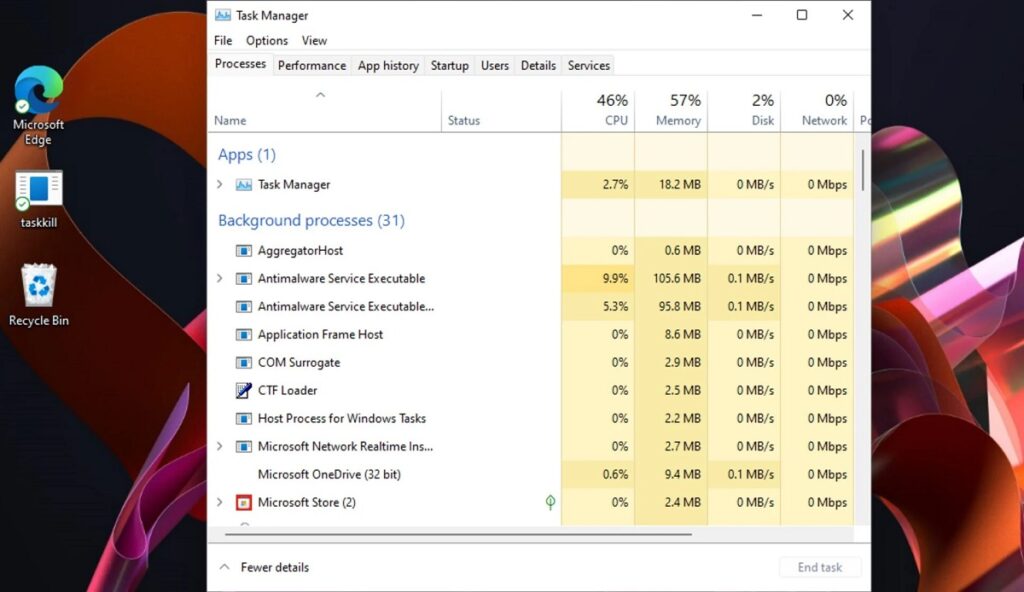This screenshot has height=592, width=1024.
Task: Click icon of first Antimalware Service Executable
Action: coord(244,279)
